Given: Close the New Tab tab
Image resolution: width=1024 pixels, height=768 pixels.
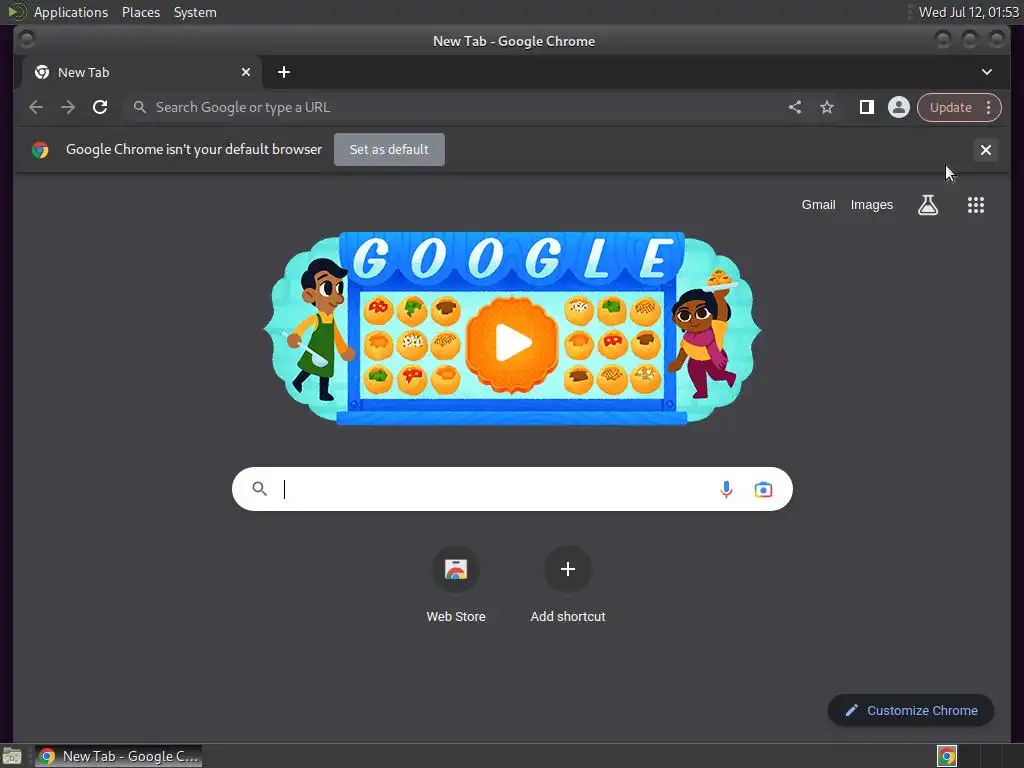Looking at the screenshot, I should pos(246,72).
